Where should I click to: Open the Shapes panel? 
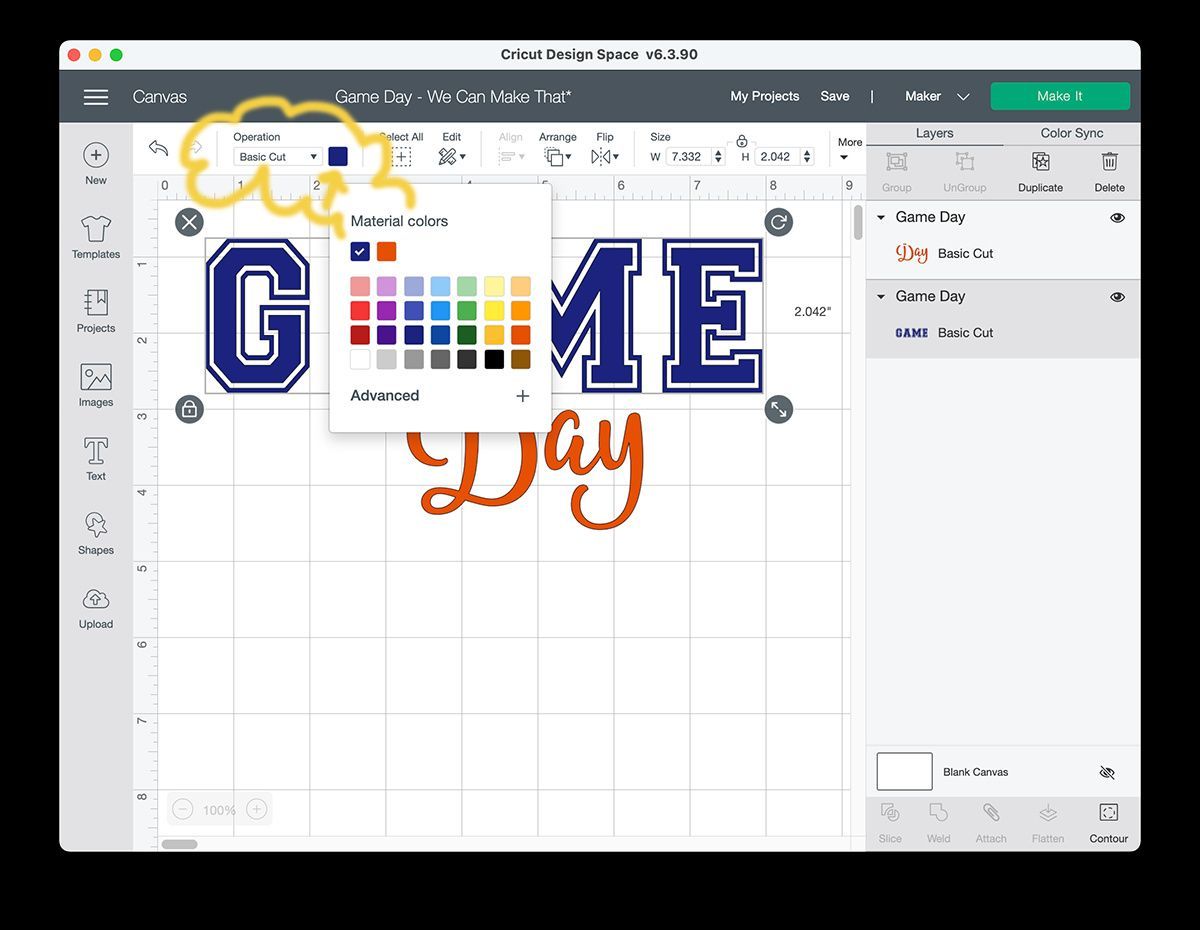coord(96,534)
